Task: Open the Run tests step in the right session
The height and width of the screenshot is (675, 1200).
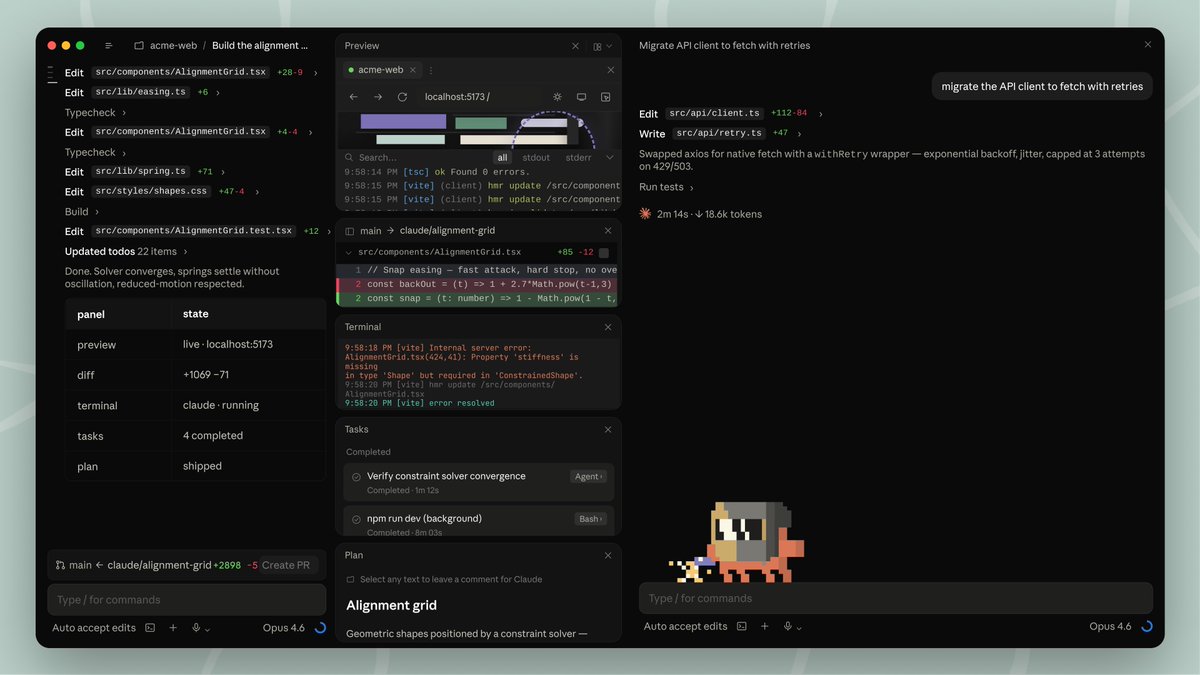Action: [x=664, y=186]
